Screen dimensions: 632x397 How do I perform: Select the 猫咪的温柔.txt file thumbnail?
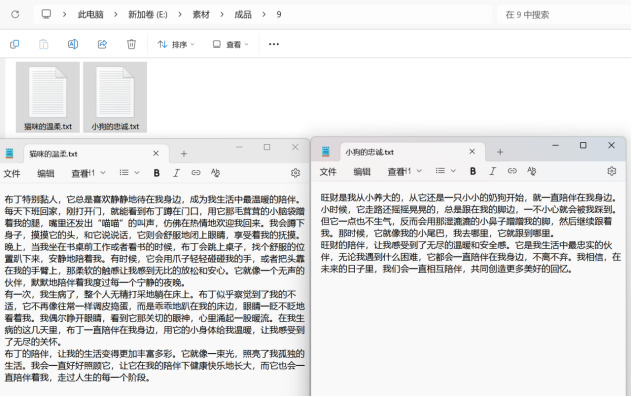pyautogui.click(x=48, y=97)
